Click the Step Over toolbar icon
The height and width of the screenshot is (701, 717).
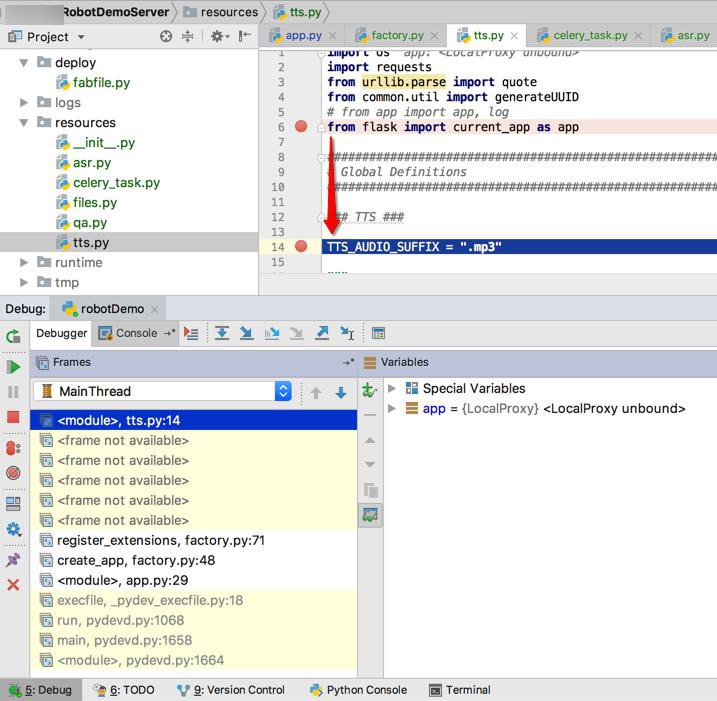[x=222, y=333]
